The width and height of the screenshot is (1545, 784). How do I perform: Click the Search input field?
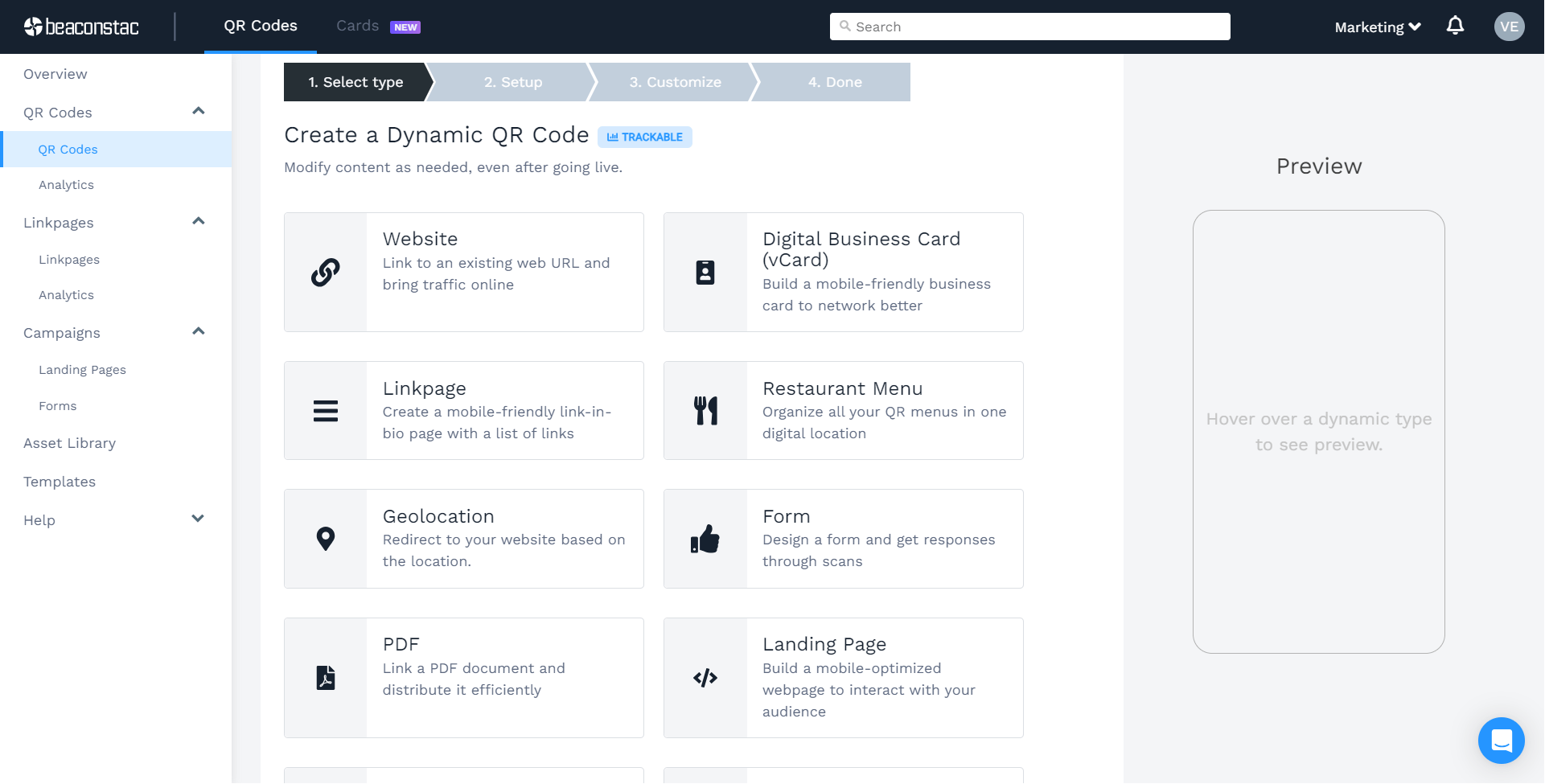[x=1029, y=27]
